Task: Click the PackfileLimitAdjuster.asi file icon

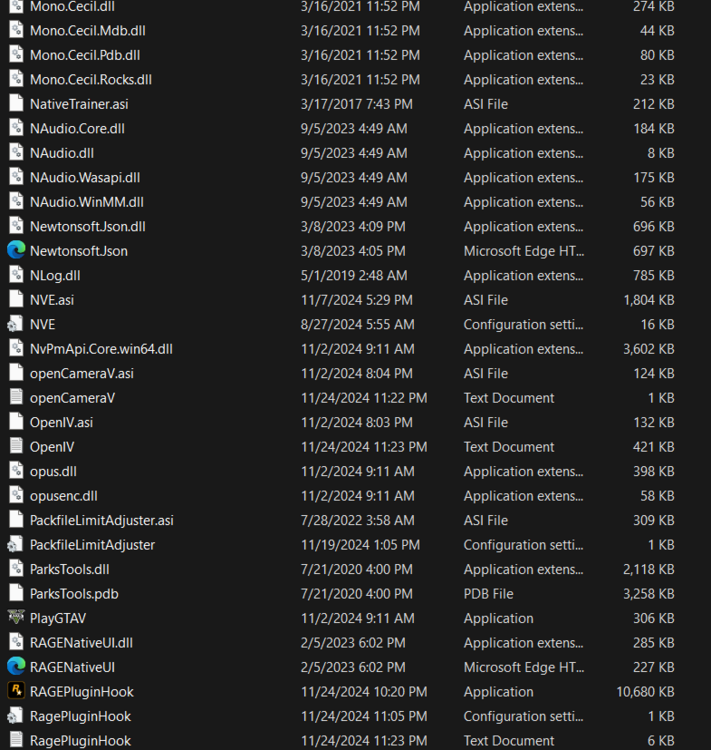Action: [16, 520]
